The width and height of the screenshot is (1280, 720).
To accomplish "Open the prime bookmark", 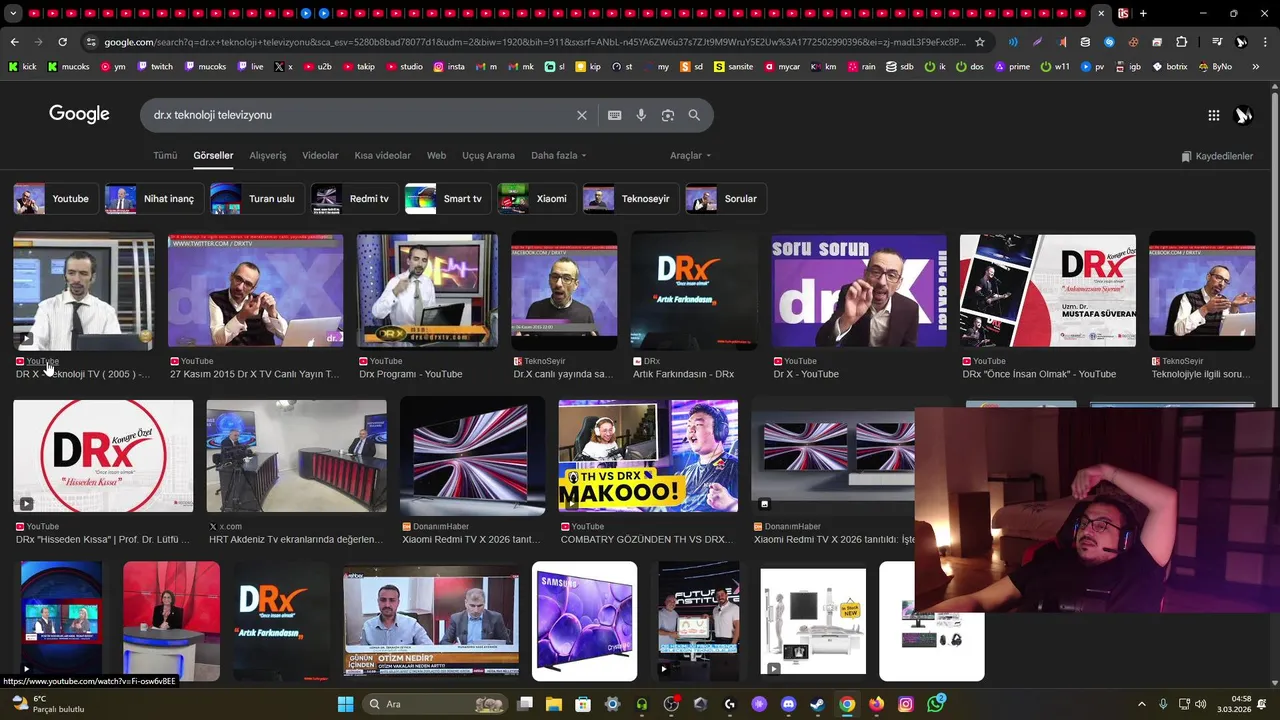I will [1012, 66].
